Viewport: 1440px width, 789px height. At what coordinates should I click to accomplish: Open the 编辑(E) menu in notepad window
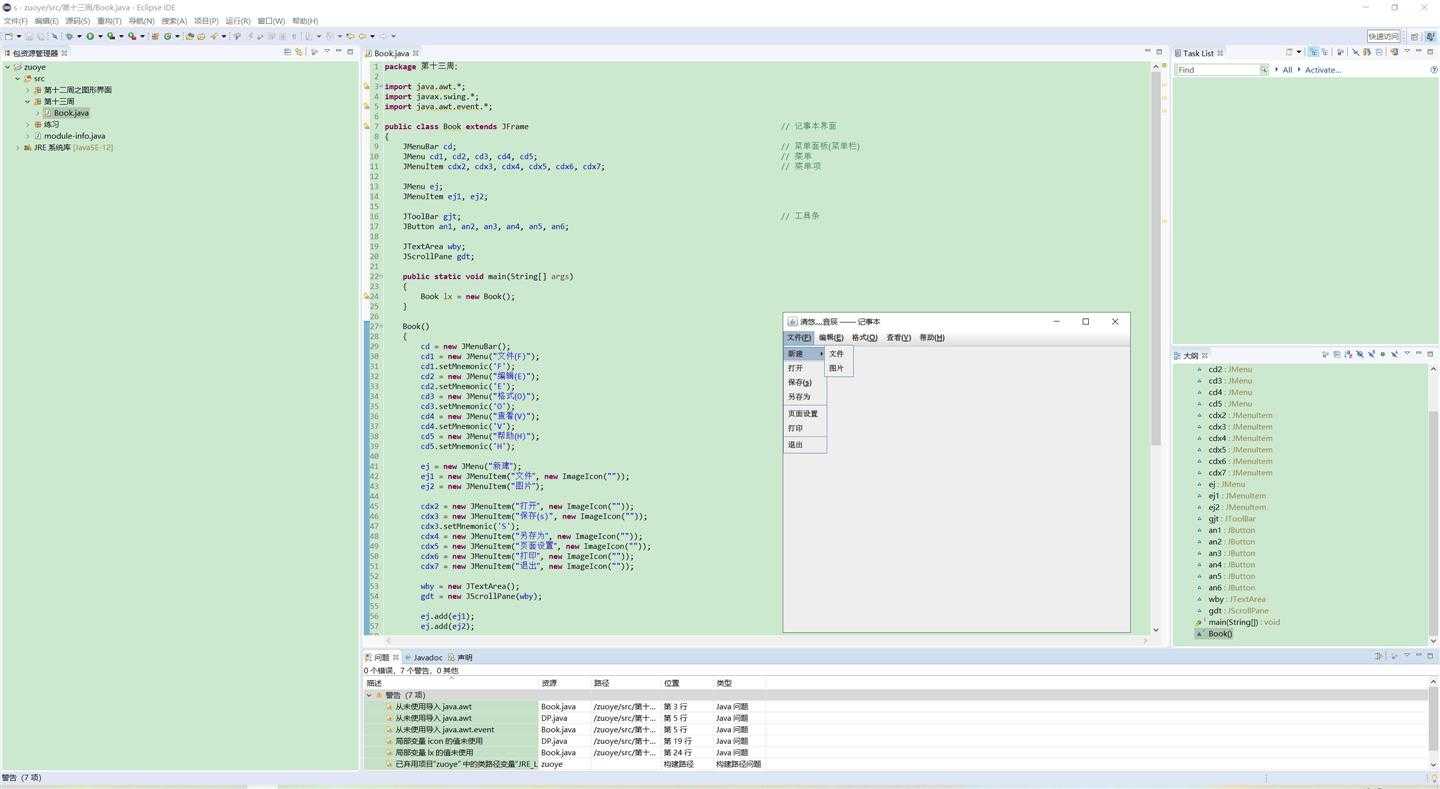[831, 338]
